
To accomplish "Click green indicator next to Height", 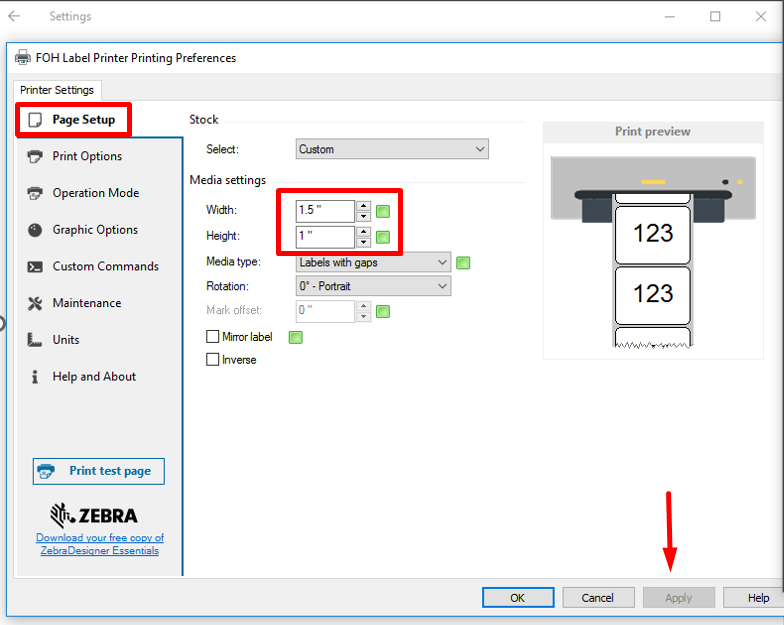I will click(383, 237).
